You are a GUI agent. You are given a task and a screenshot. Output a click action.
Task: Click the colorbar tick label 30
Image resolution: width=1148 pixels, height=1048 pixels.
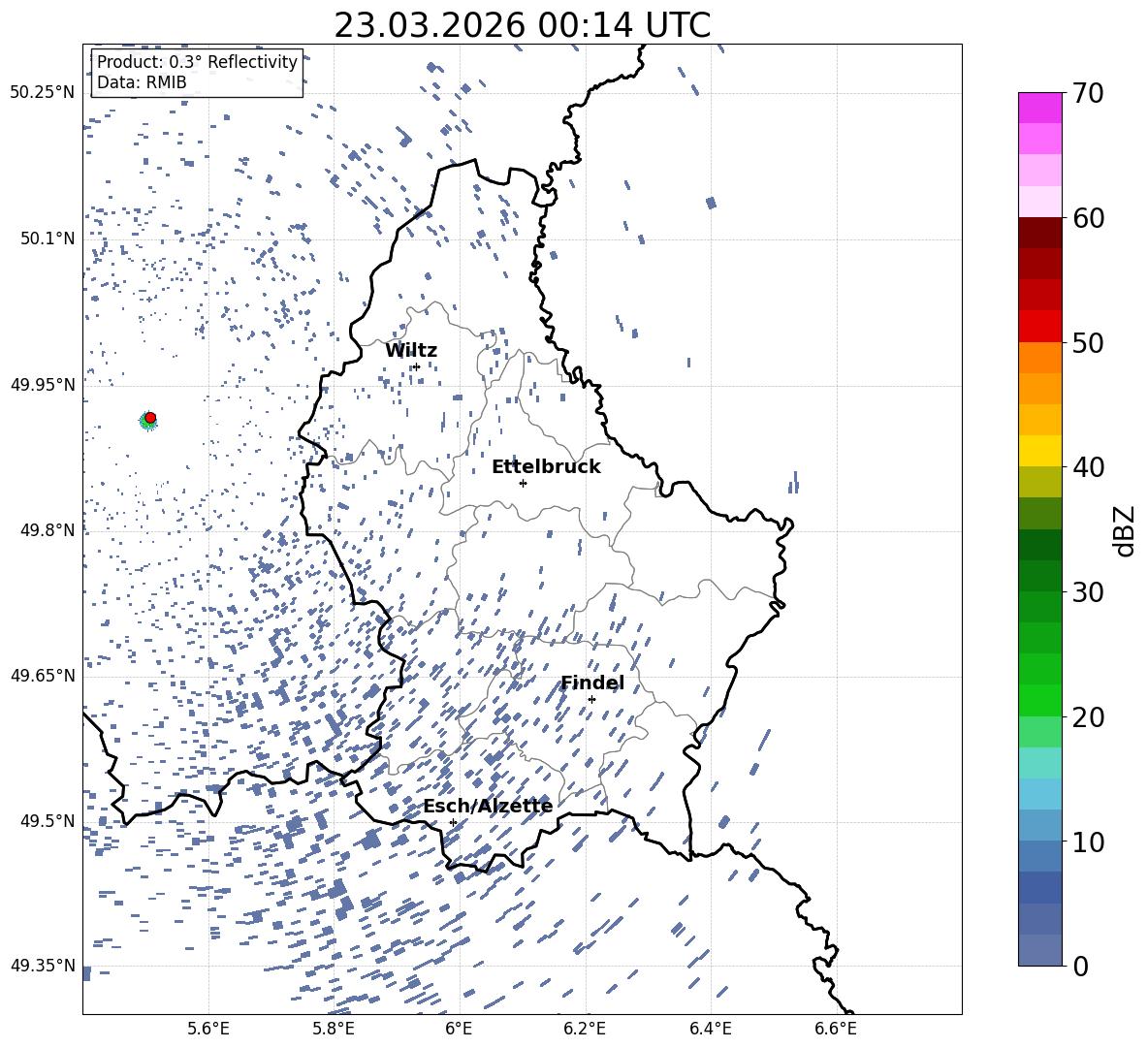click(x=1087, y=592)
